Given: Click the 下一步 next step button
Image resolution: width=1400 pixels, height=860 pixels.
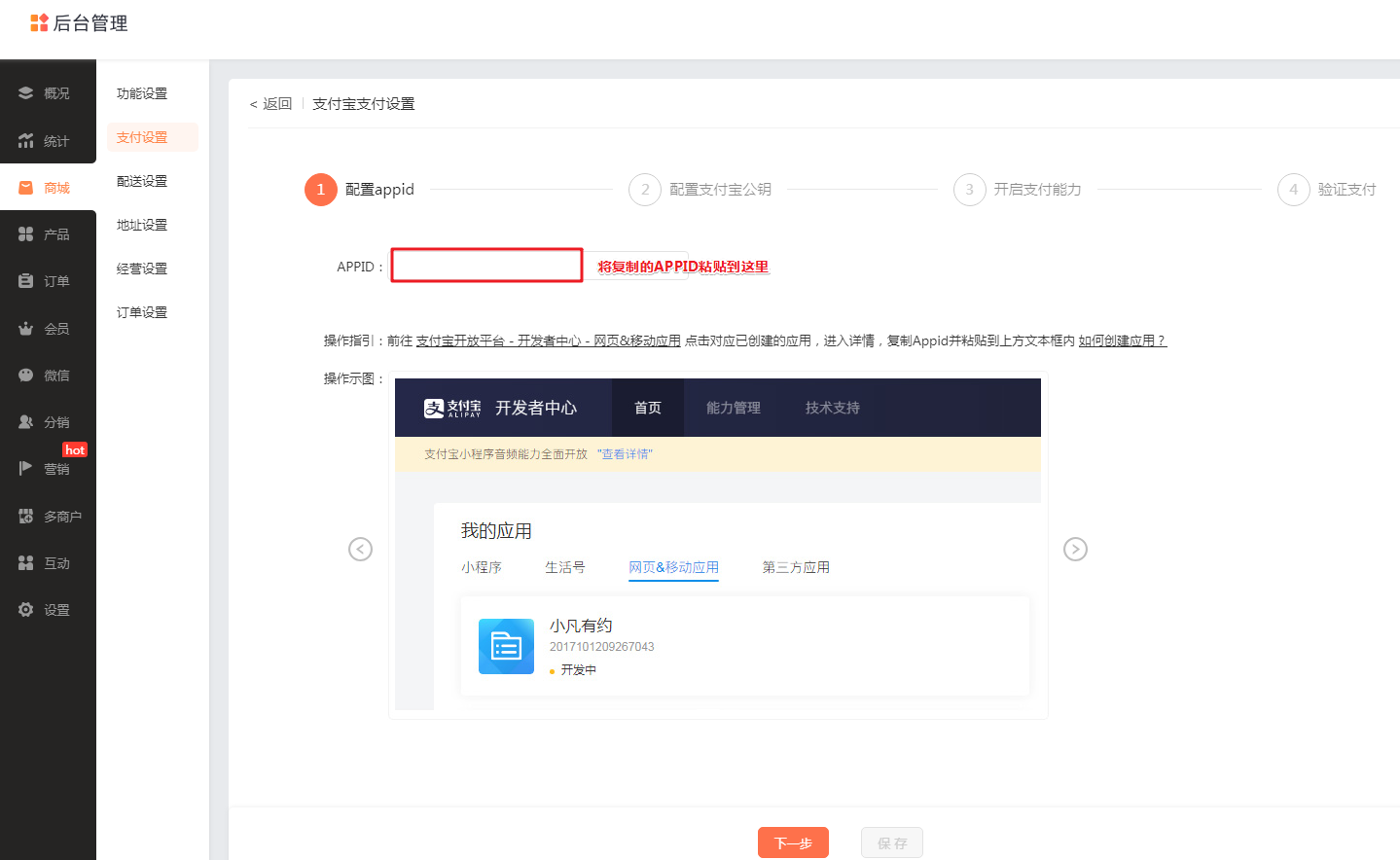Looking at the screenshot, I should pyautogui.click(x=793, y=842).
